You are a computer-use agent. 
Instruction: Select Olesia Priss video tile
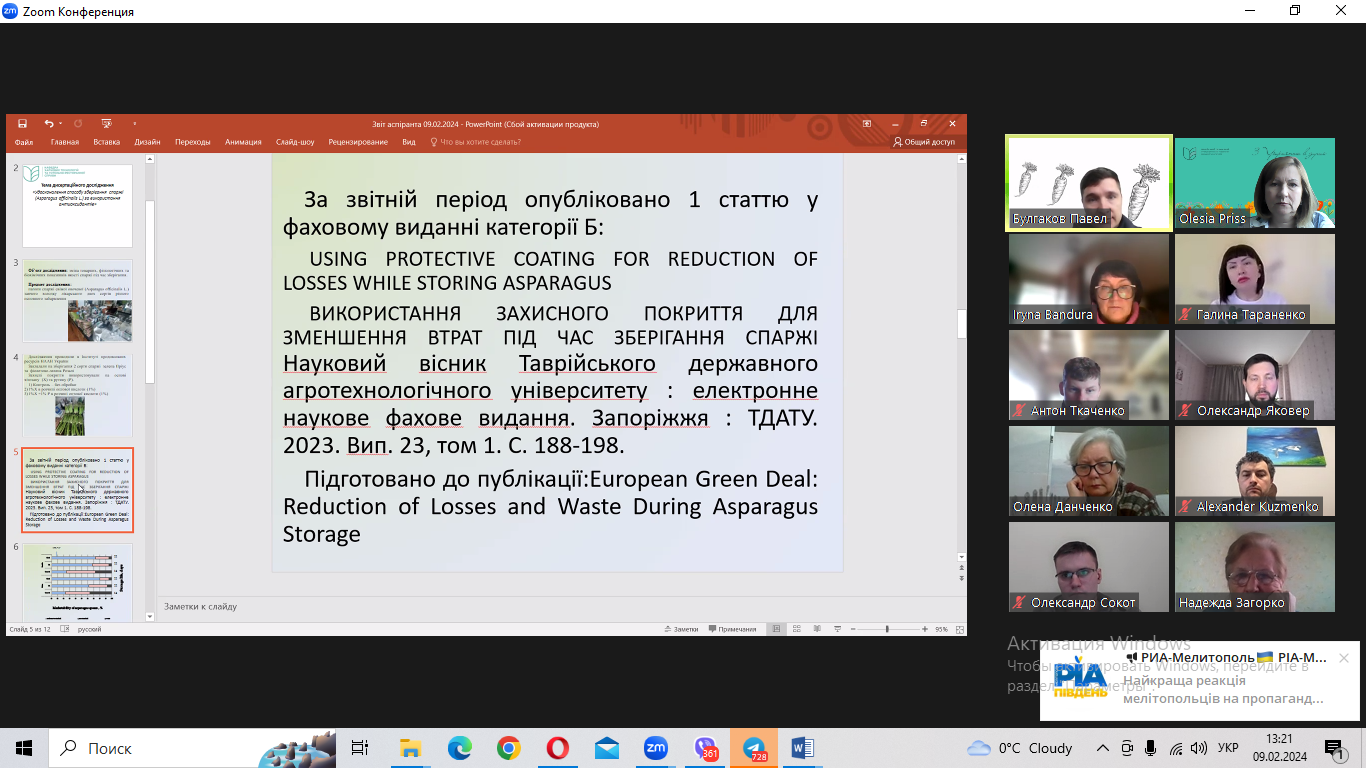click(1255, 183)
